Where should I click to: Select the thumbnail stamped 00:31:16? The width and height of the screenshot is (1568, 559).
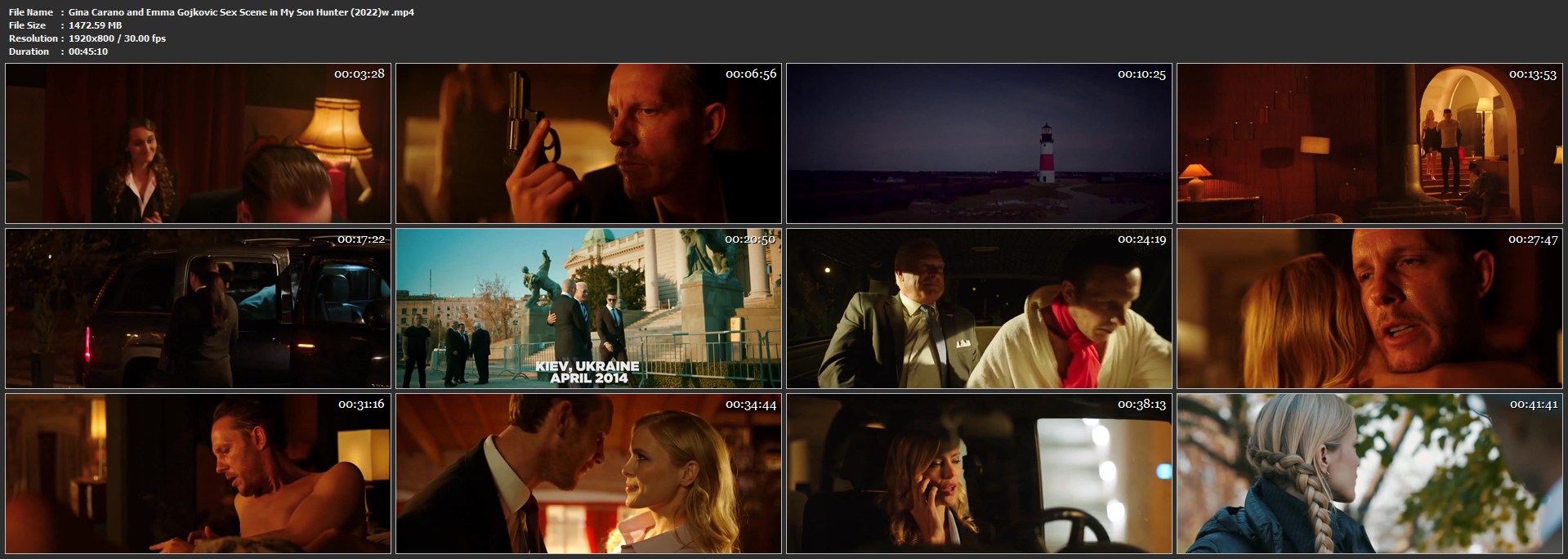[199, 473]
